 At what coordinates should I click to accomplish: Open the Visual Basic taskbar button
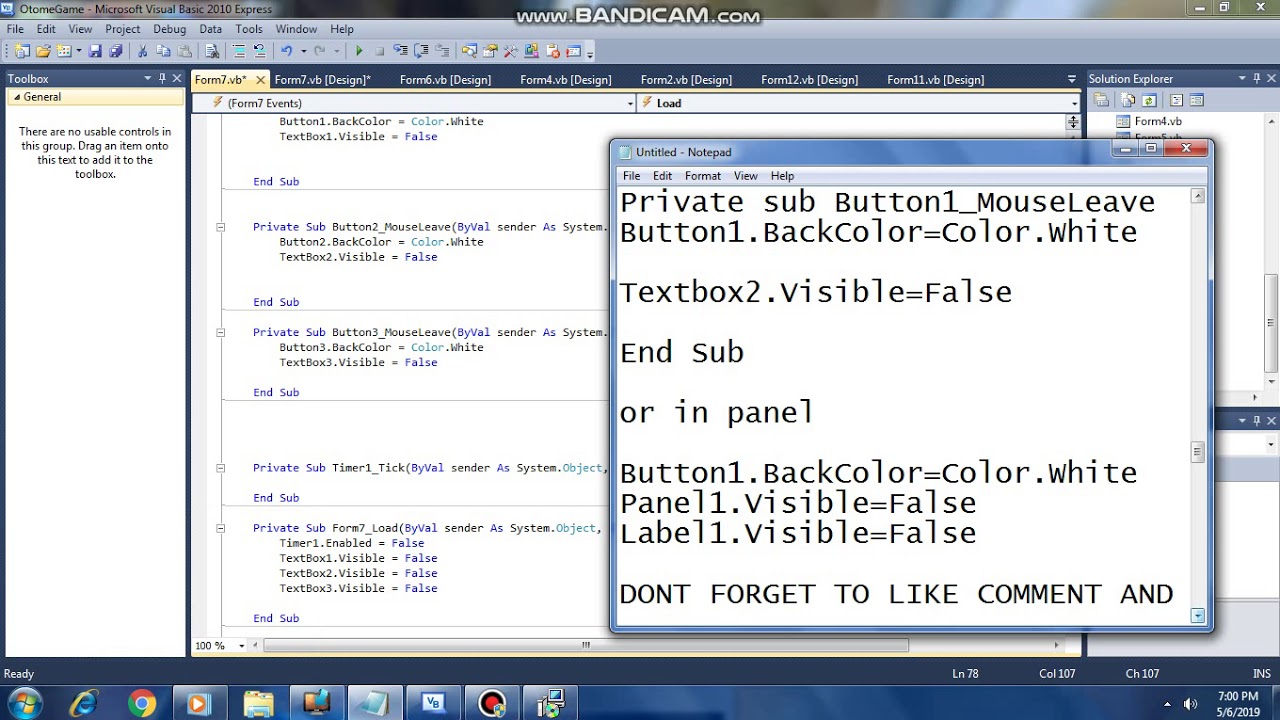tap(433, 704)
